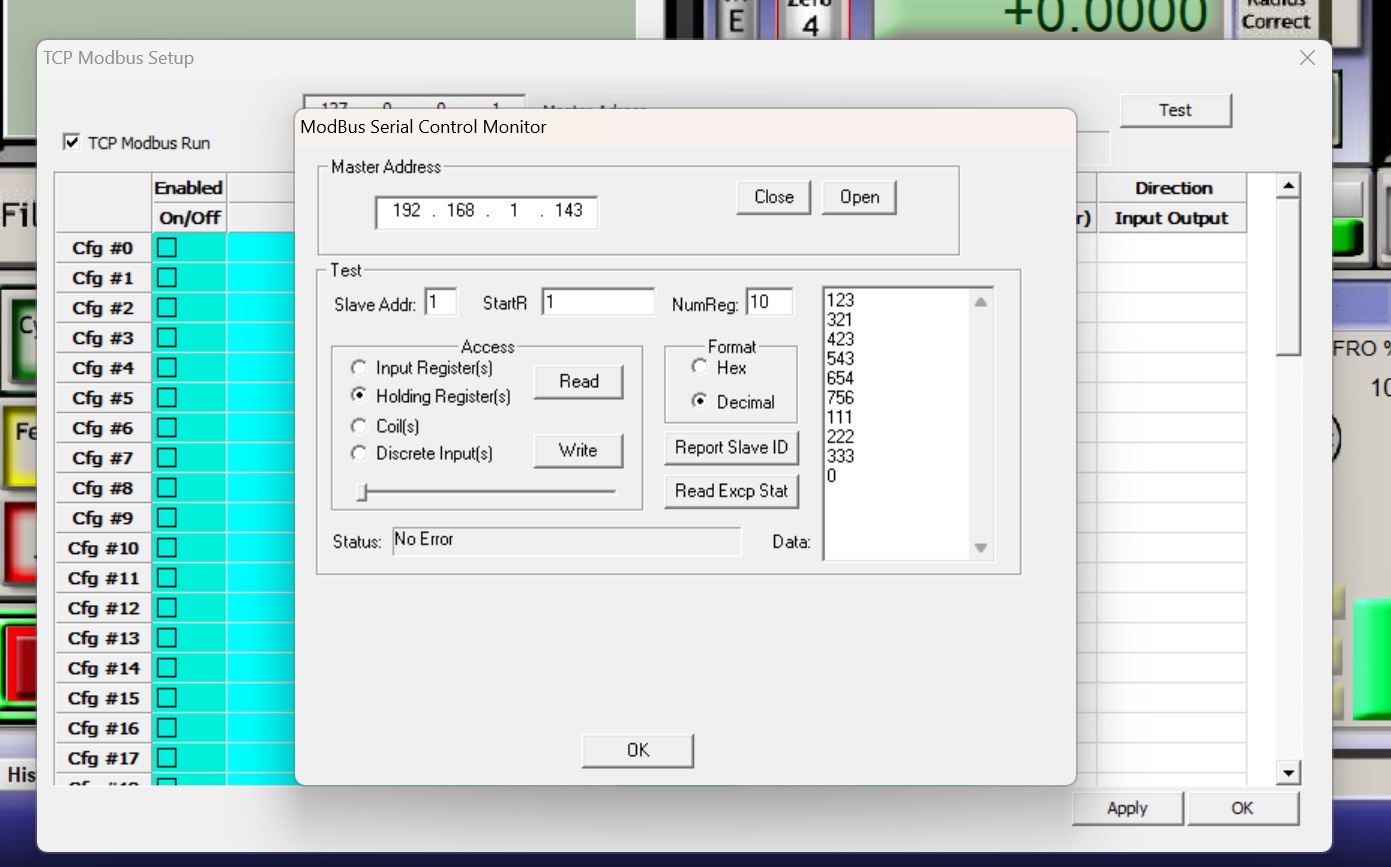This screenshot has width=1391, height=867.
Task: Click the Direction column header
Action: pyautogui.click(x=1173, y=188)
